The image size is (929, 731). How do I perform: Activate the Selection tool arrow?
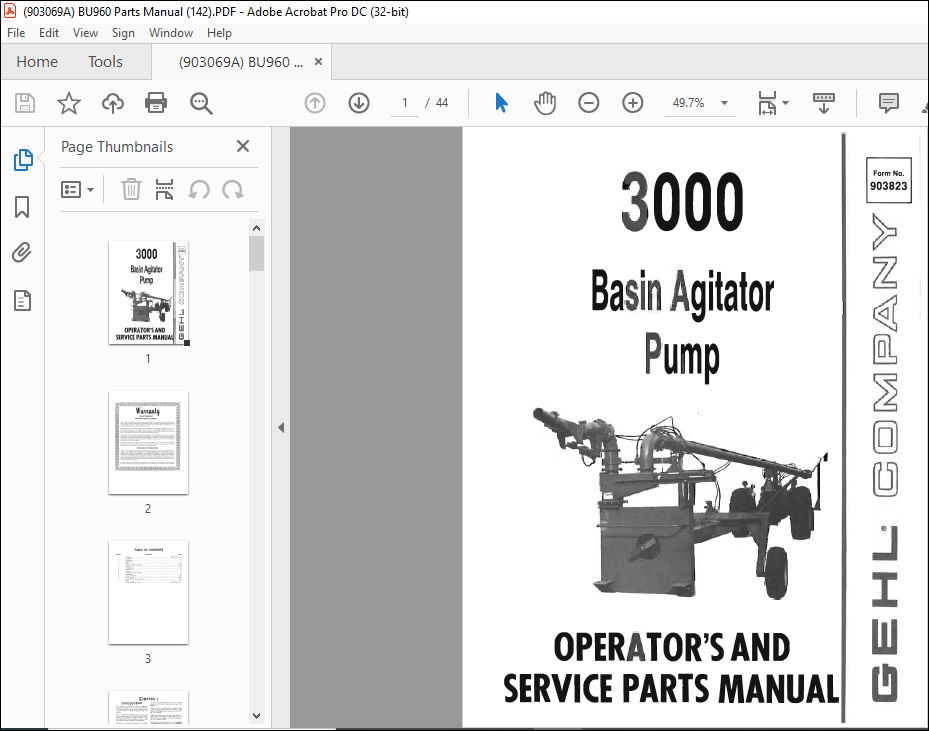[501, 103]
